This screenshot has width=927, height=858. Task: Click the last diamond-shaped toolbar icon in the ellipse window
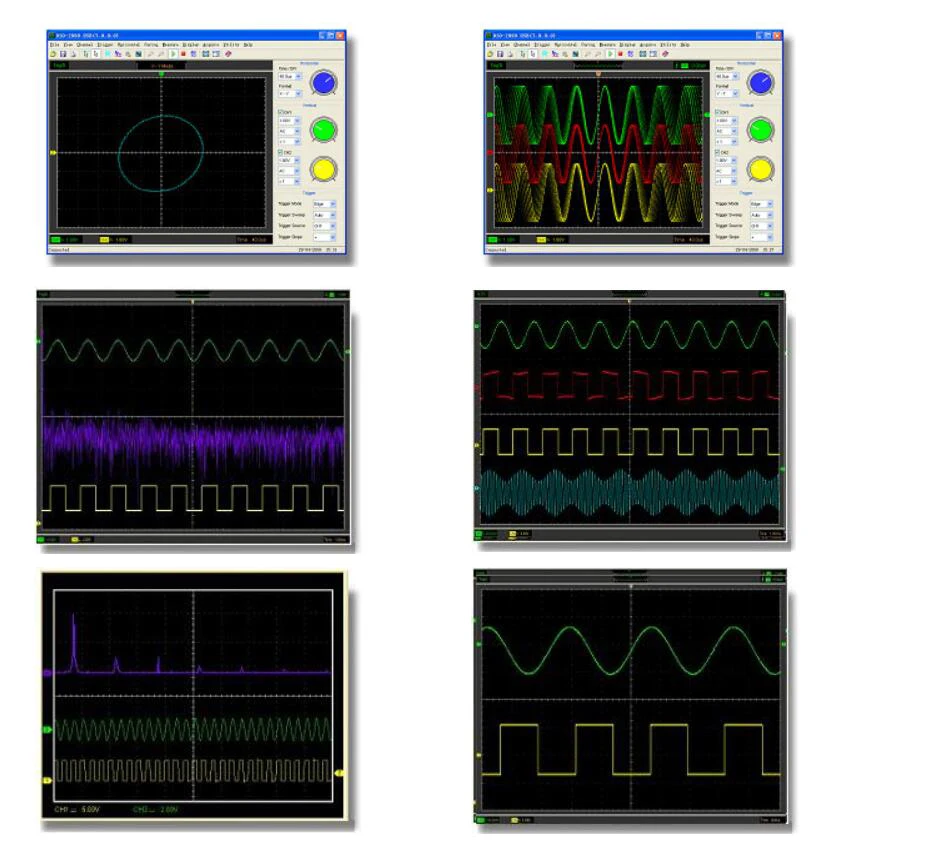click(x=228, y=54)
